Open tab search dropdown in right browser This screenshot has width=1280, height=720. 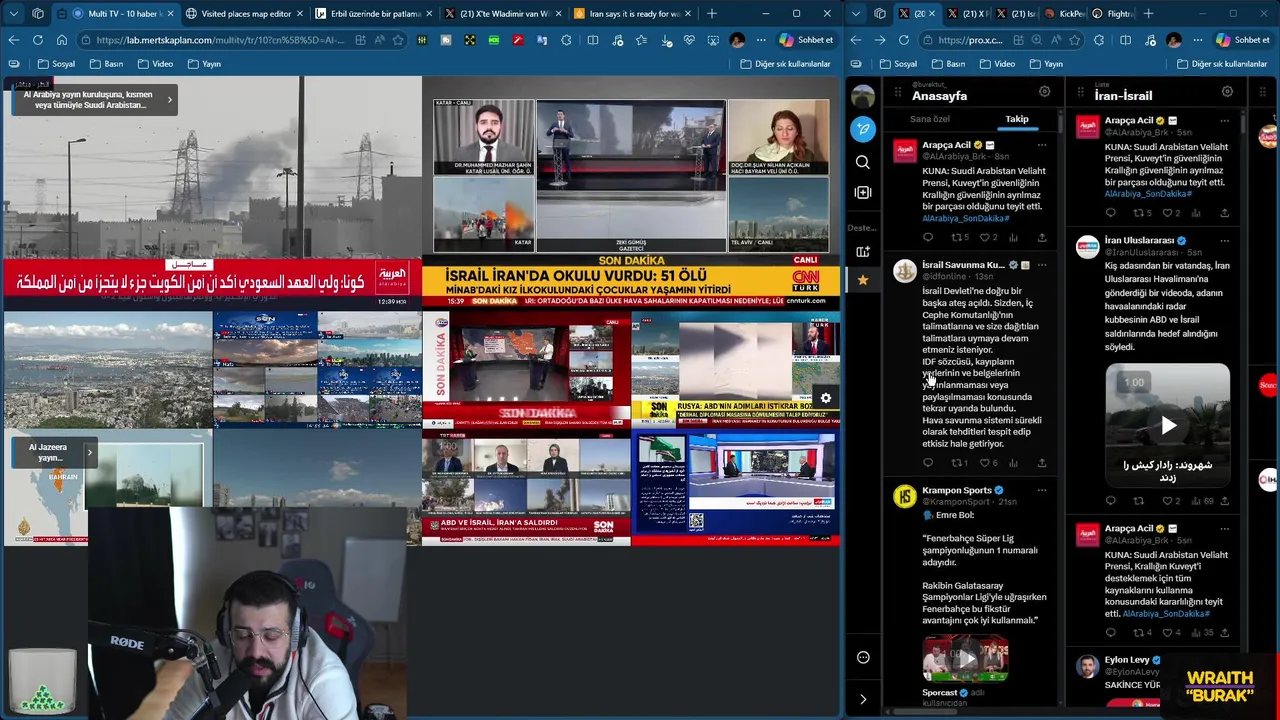click(857, 14)
